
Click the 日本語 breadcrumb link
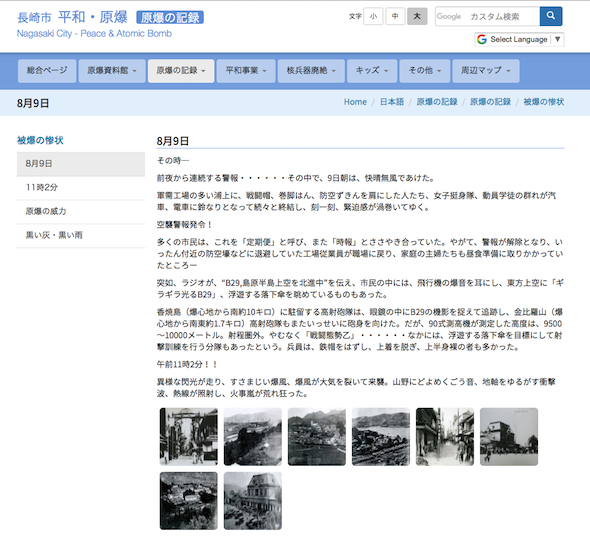point(392,102)
